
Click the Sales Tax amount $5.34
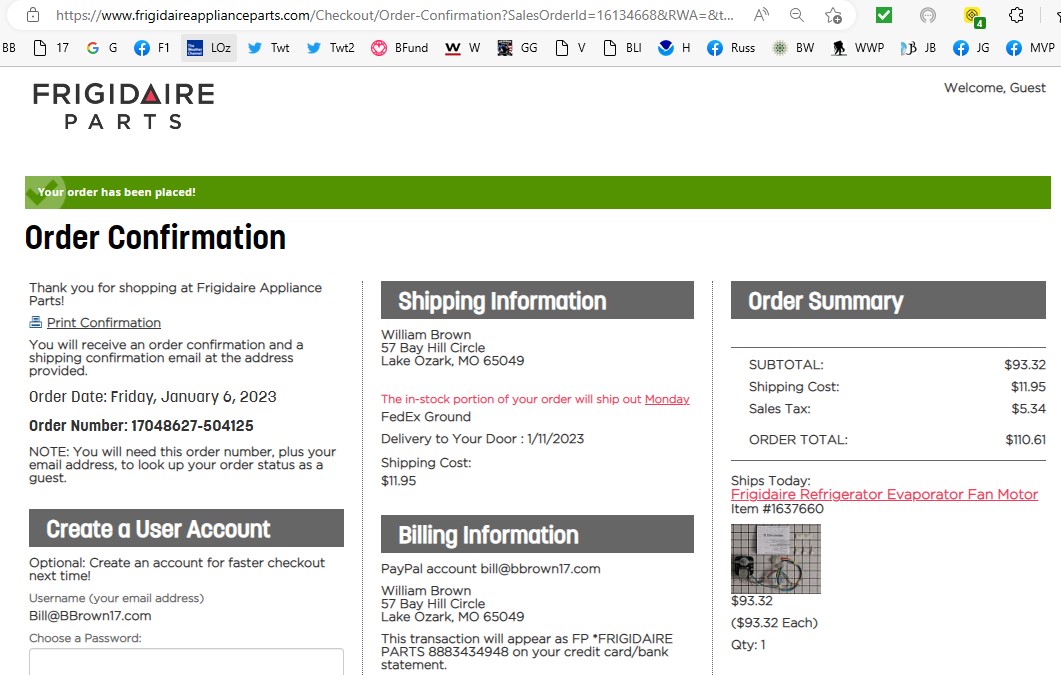tap(1029, 409)
